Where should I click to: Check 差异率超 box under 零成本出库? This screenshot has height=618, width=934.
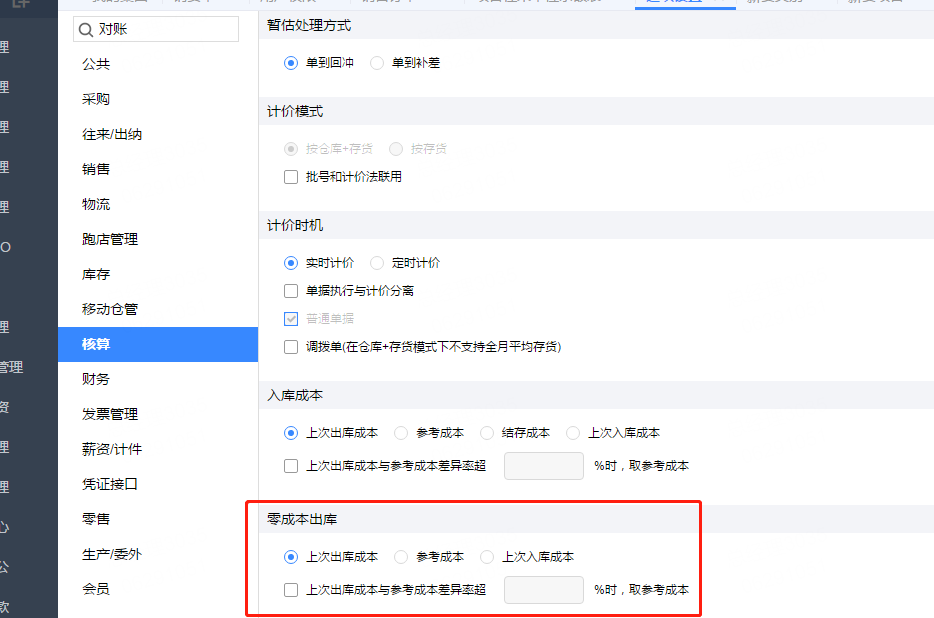pyautogui.click(x=291, y=590)
